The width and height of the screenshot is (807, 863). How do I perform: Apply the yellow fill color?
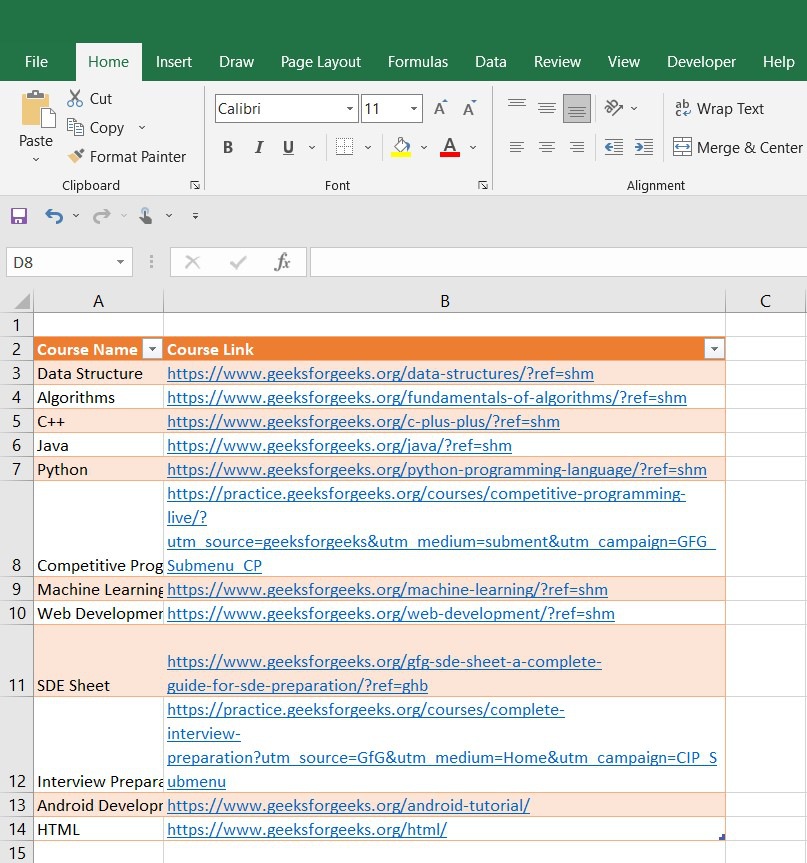pyautogui.click(x=402, y=148)
